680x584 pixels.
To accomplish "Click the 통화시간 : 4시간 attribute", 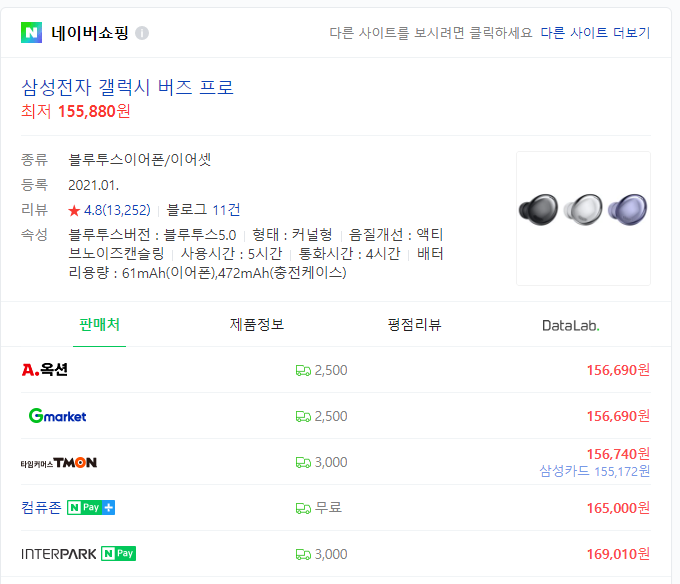I will [349, 254].
